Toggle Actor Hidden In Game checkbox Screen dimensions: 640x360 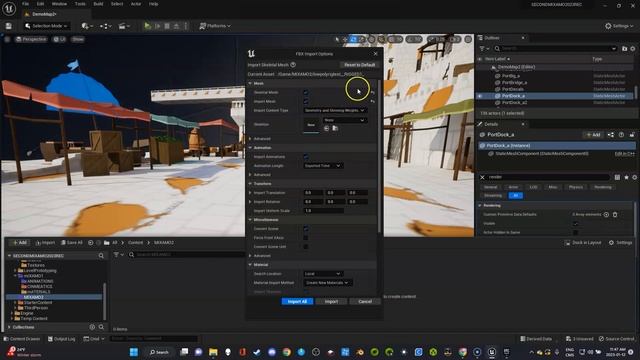576,232
